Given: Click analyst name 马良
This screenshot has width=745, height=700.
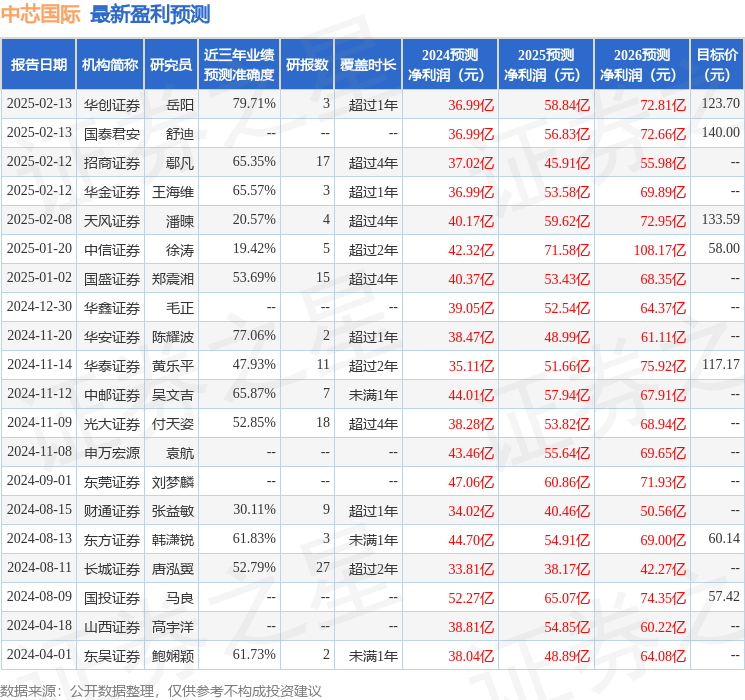Looking at the screenshot, I should (180, 598).
